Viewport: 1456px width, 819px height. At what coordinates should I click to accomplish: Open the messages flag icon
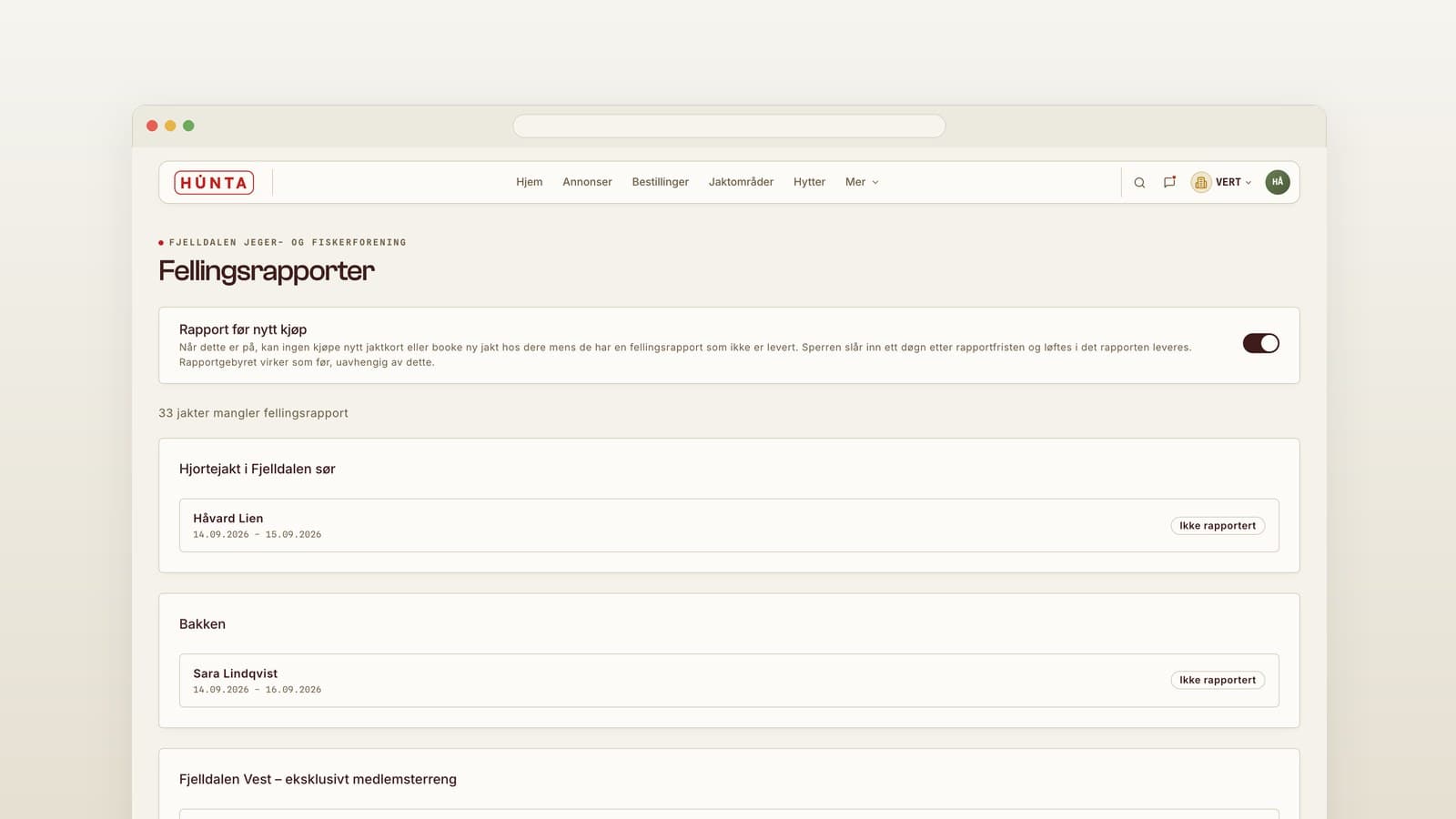1169,182
